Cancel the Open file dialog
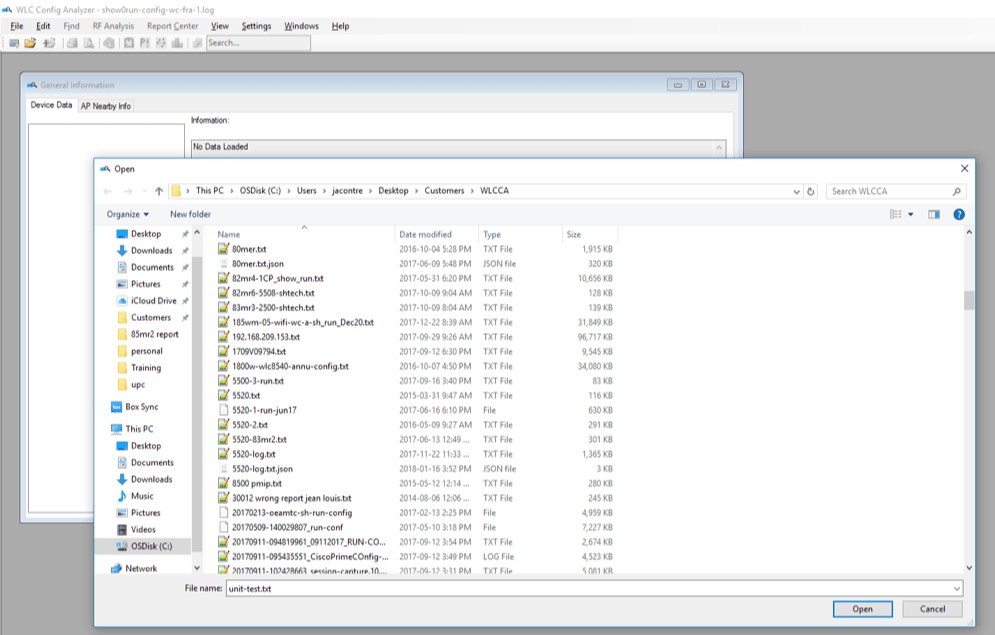 931,609
